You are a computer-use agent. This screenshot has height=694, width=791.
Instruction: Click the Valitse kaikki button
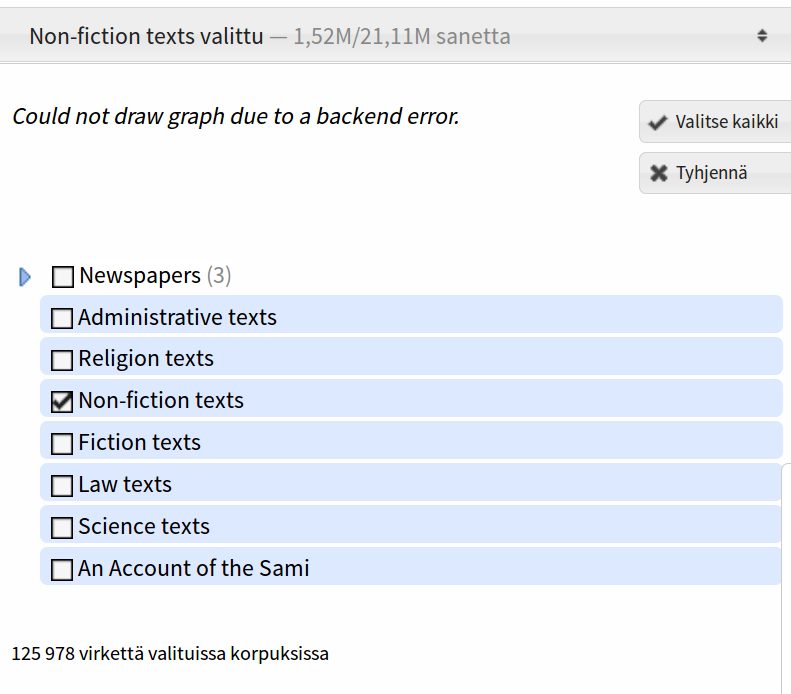[x=715, y=122]
